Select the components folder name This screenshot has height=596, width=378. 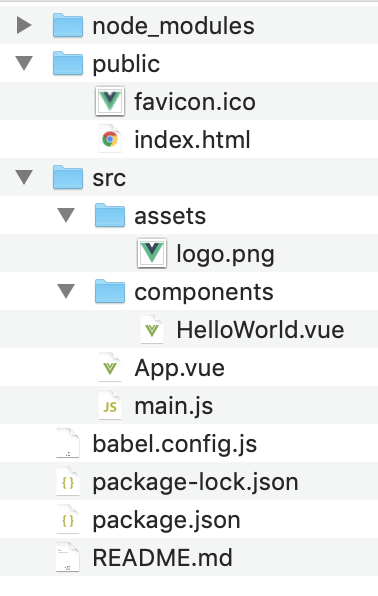(x=204, y=292)
